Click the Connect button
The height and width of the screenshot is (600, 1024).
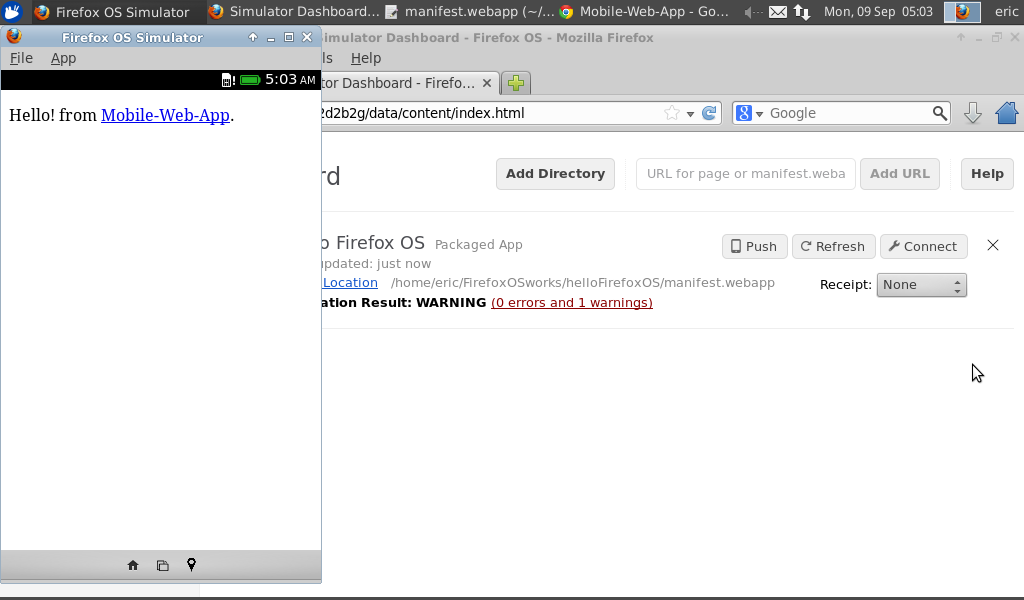pyautogui.click(x=923, y=246)
